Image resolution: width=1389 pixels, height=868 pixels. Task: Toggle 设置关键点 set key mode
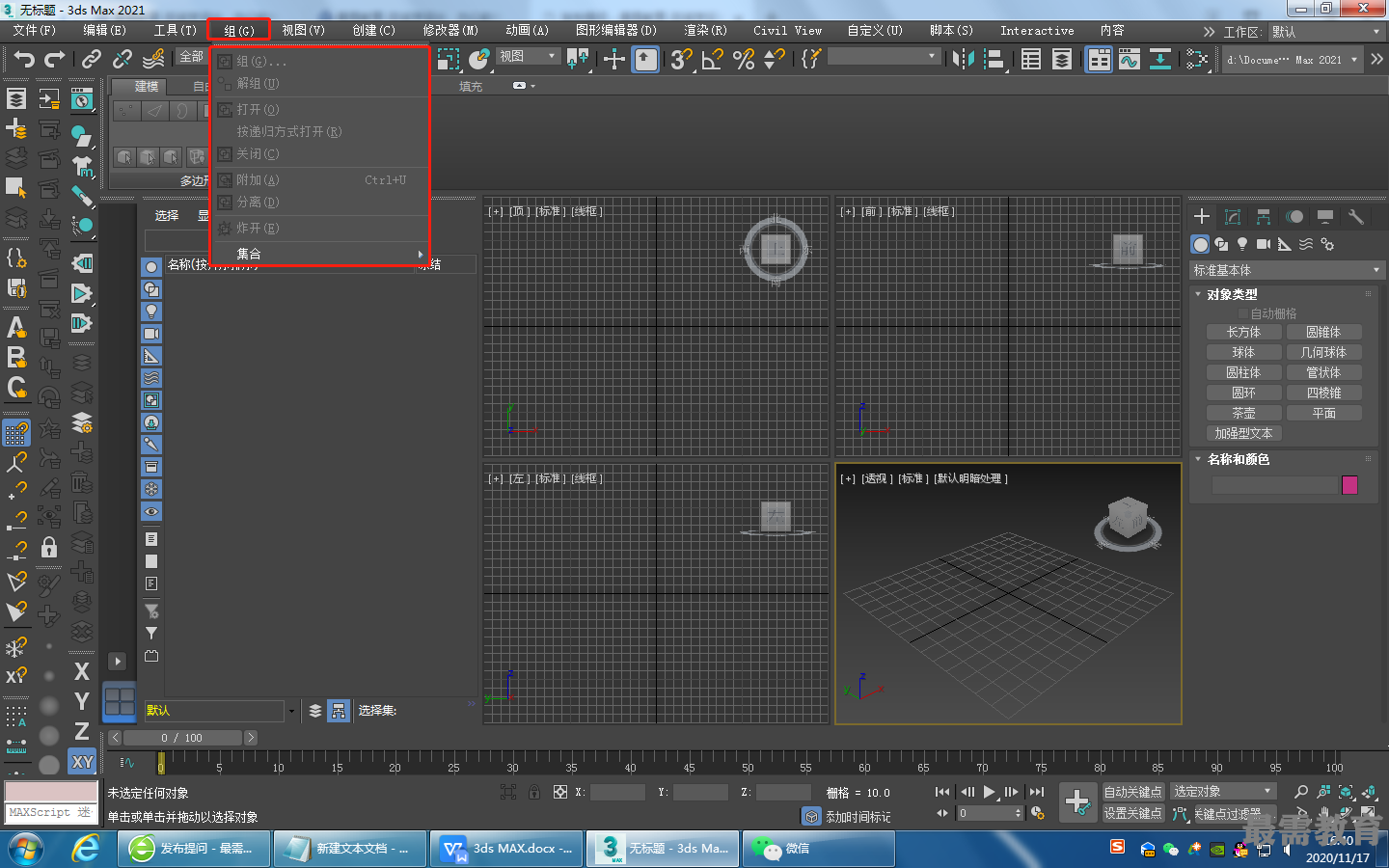click(x=1132, y=813)
